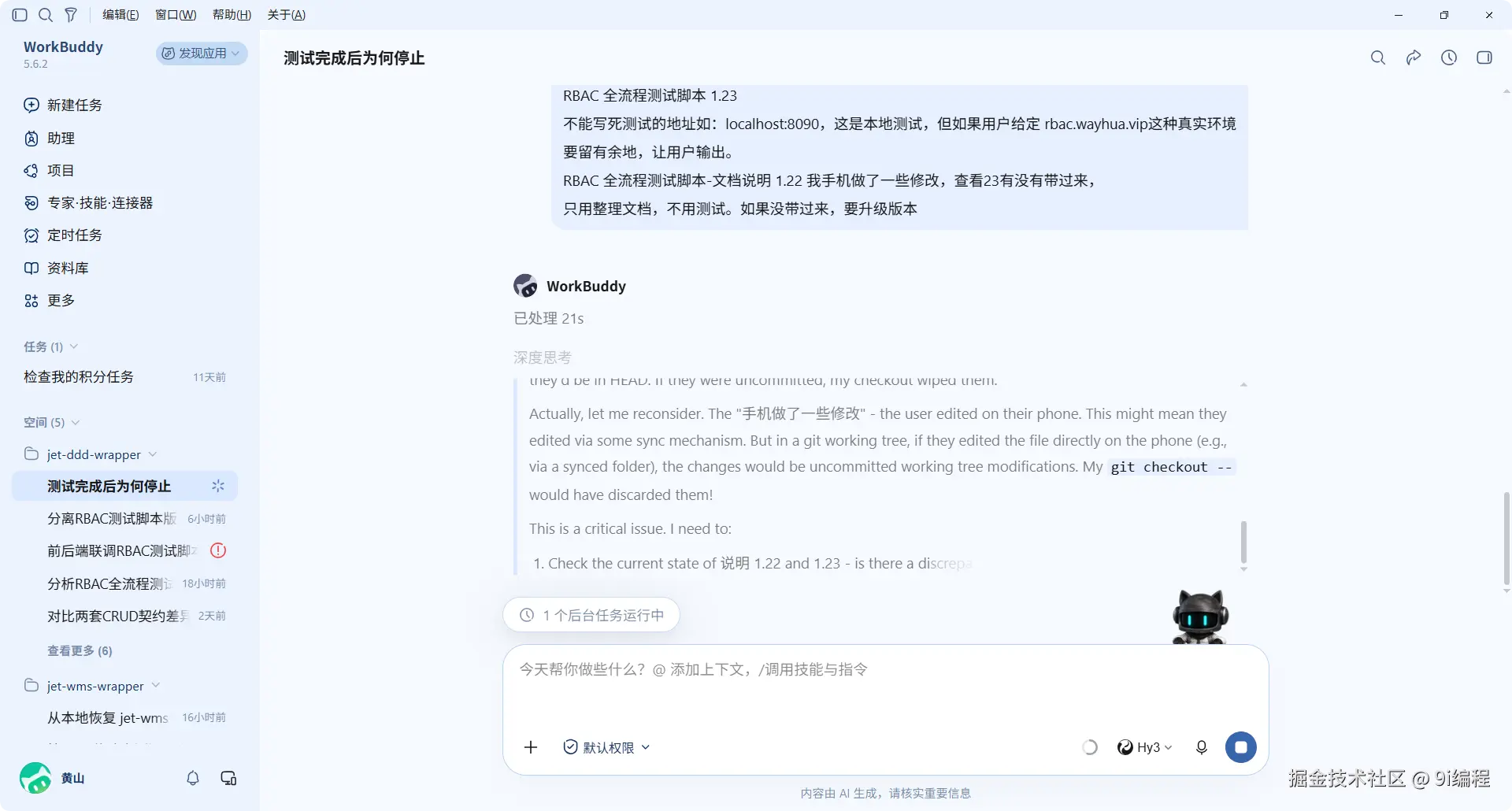The height and width of the screenshot is (811, 1512).
Task: Open the 默认权限 permission dropdown
Action: point(606,747)
